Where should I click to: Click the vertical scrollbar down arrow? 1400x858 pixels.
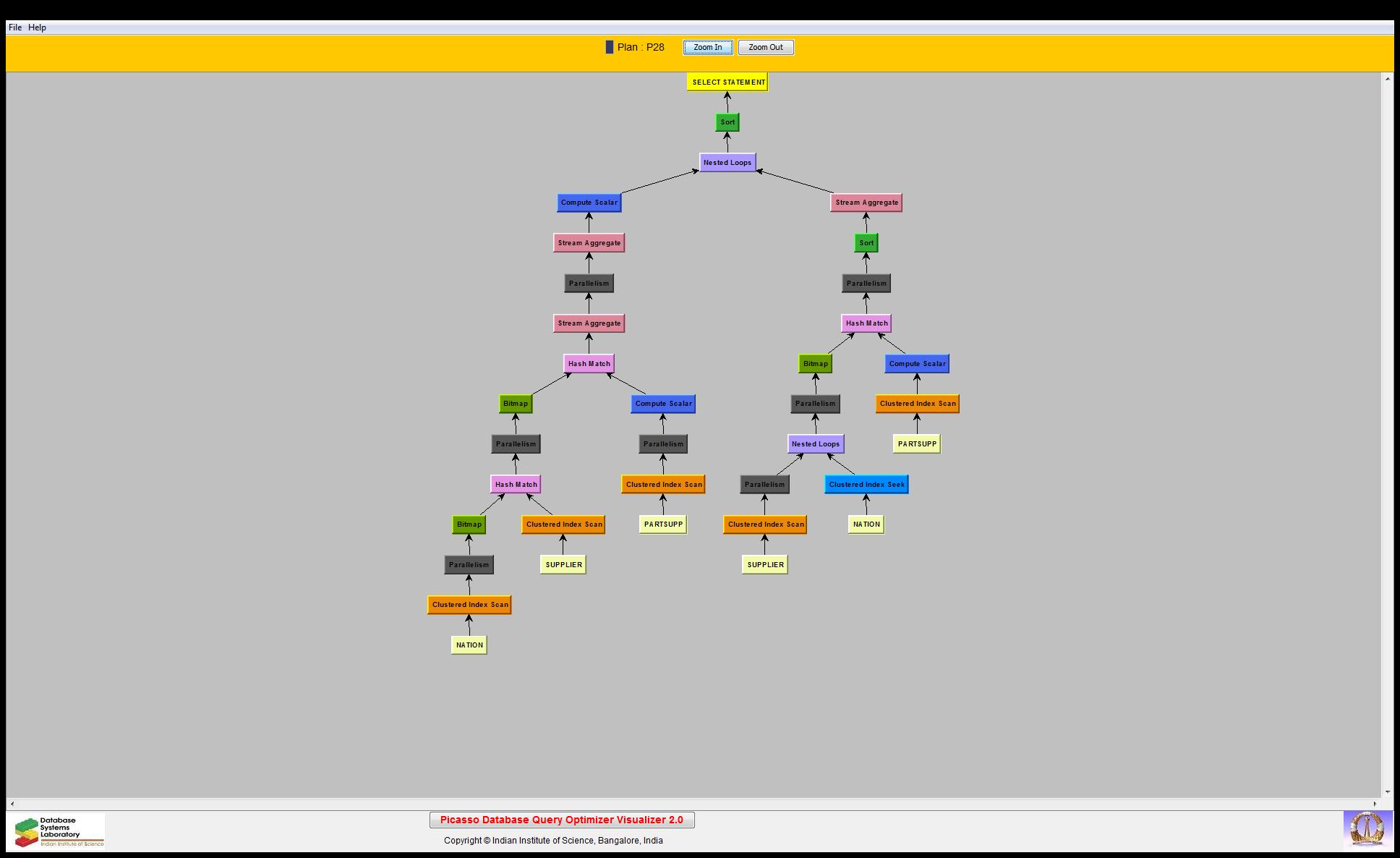[1387, 792]
